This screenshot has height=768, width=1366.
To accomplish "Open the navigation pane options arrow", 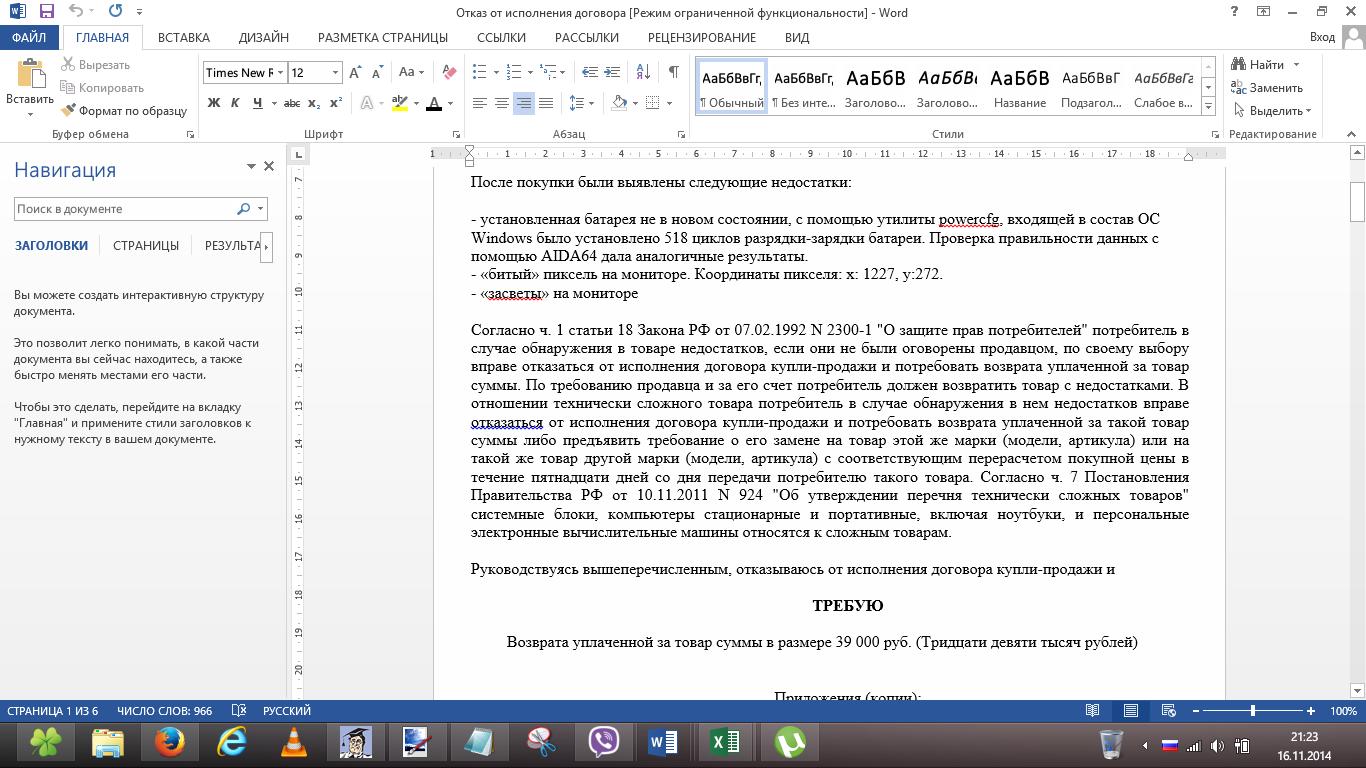I will click(x=251, y=166).
